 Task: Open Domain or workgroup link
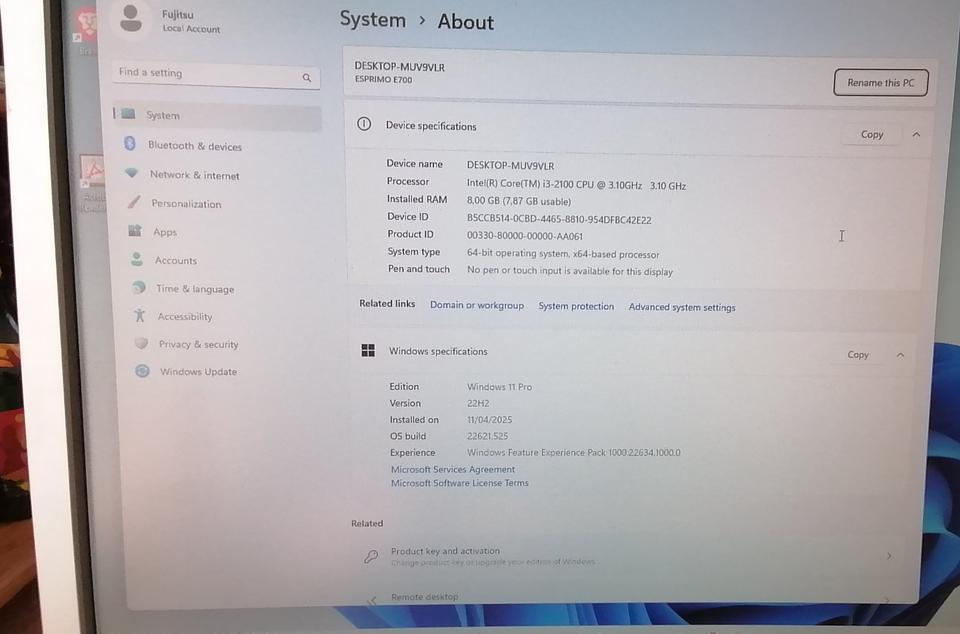(x=477, y=305)
